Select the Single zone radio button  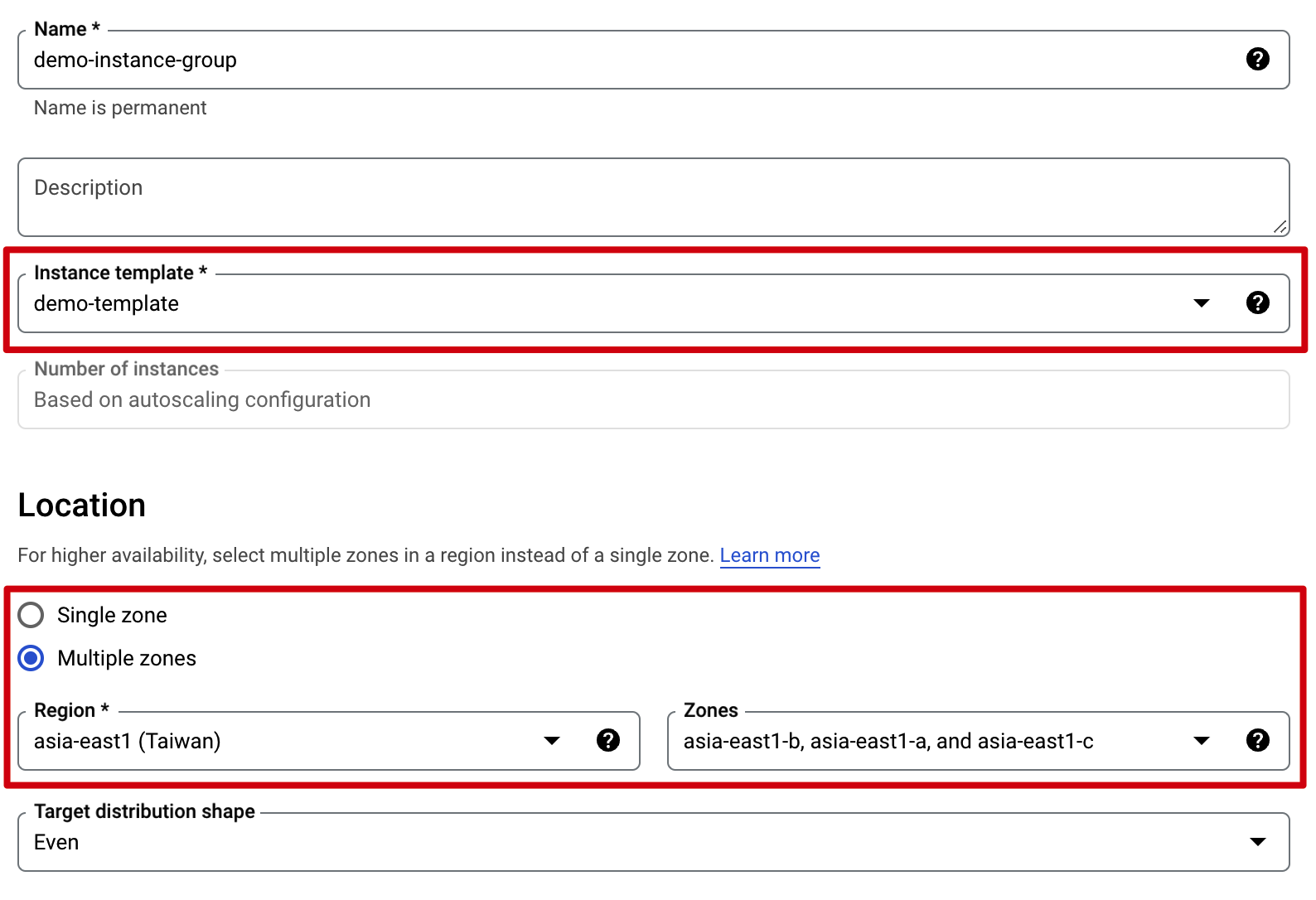pyautogui.click(x=31, y=615)
